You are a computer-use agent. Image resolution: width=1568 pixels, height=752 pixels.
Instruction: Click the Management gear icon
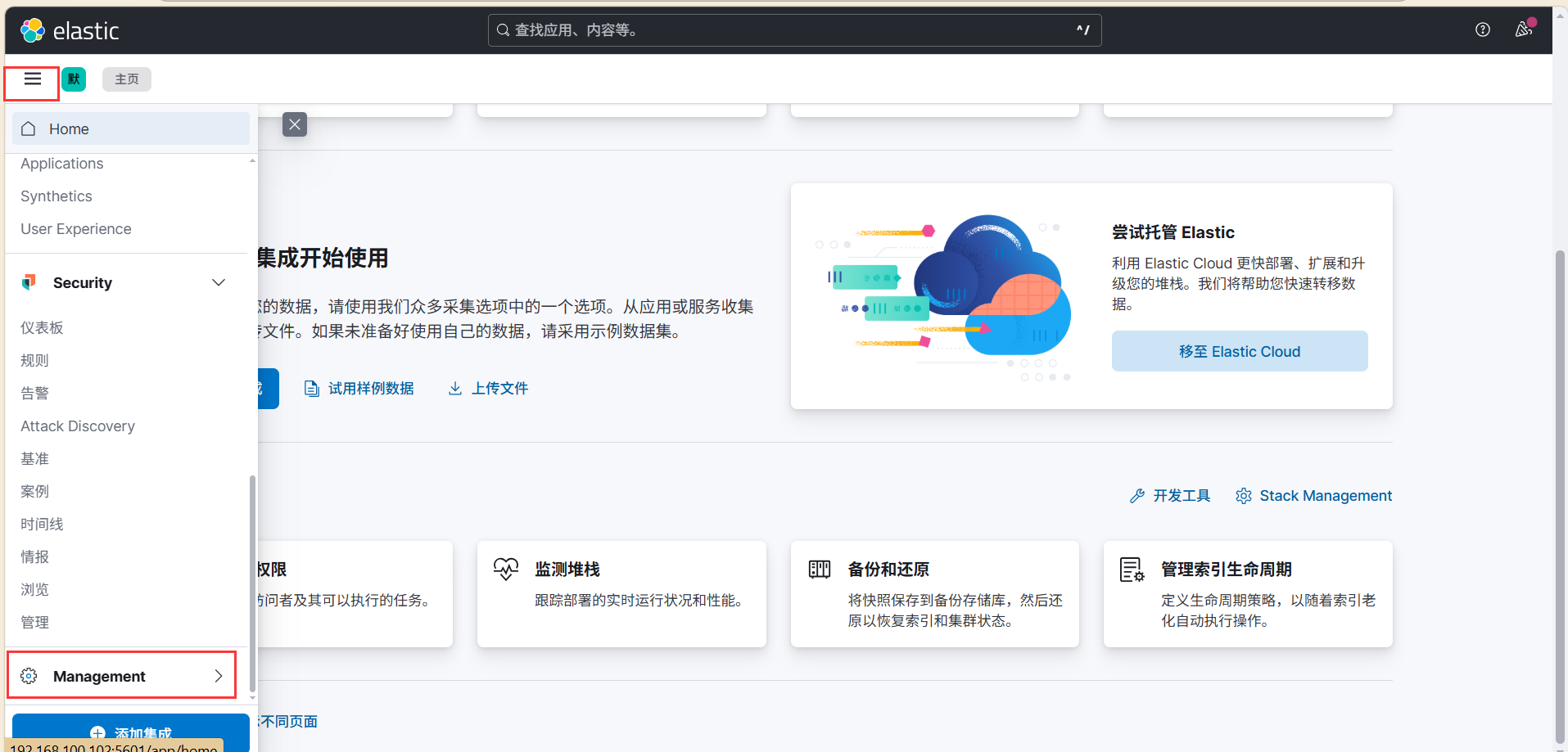point(29,676)
